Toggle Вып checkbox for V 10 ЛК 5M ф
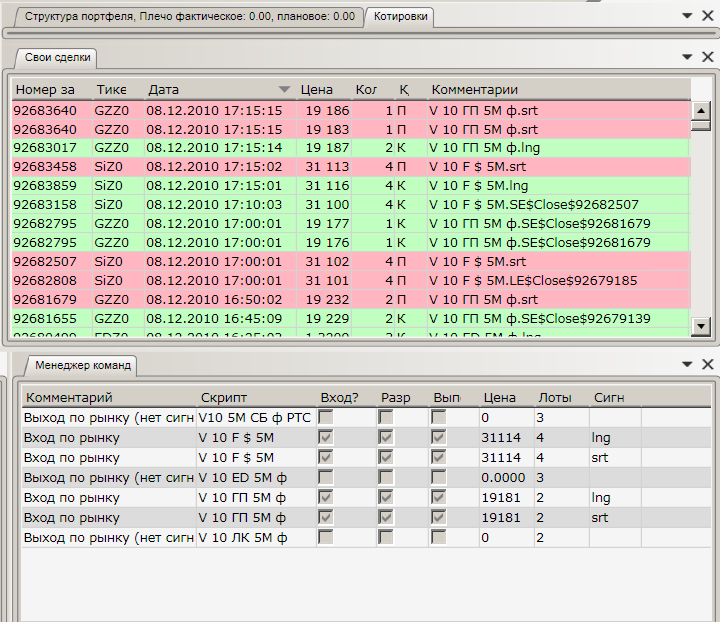720x622 pixels. click(x=438, y=538)
